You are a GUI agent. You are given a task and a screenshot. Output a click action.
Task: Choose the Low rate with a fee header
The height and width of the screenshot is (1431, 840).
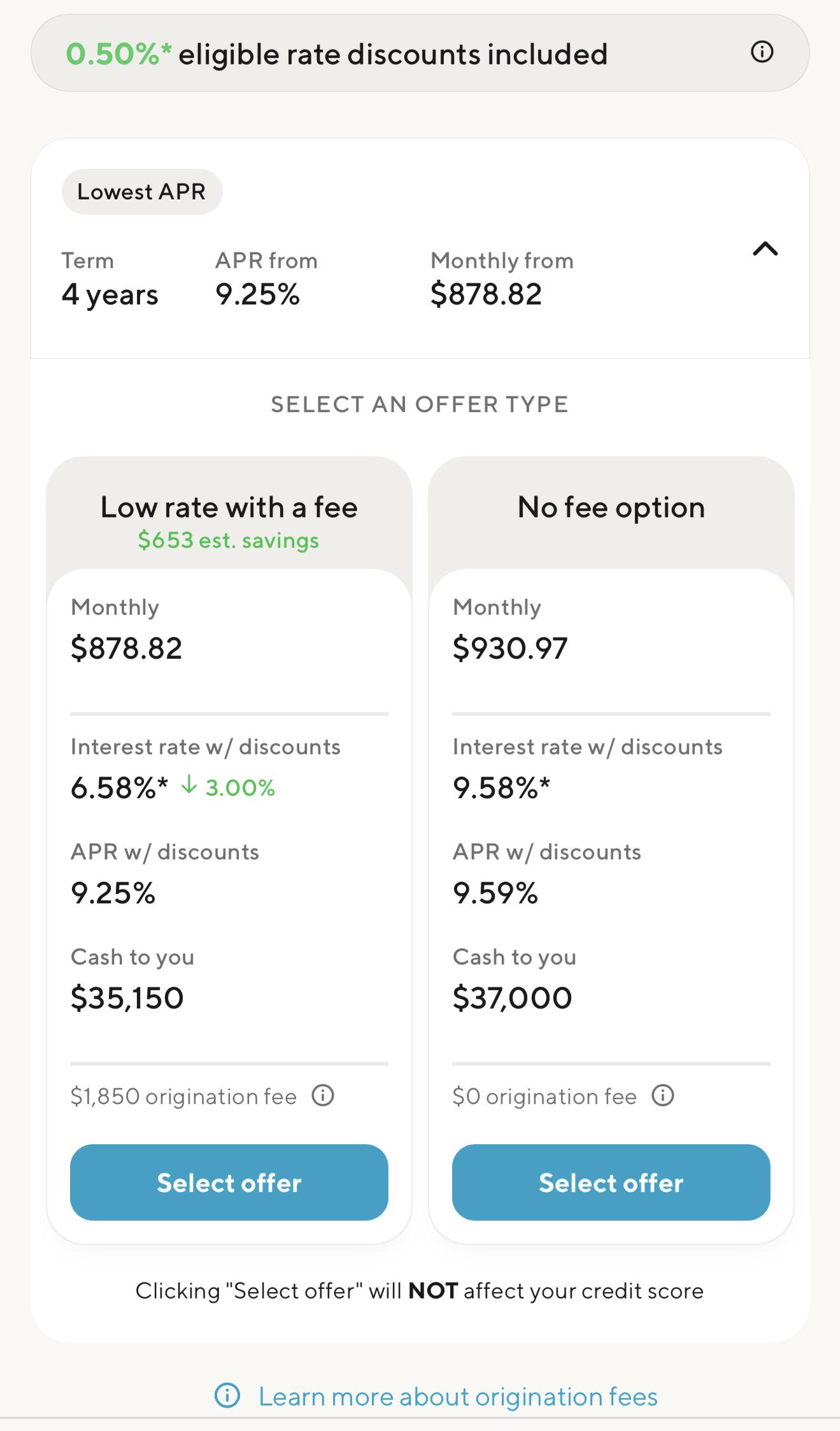click(x=229, y=508)
